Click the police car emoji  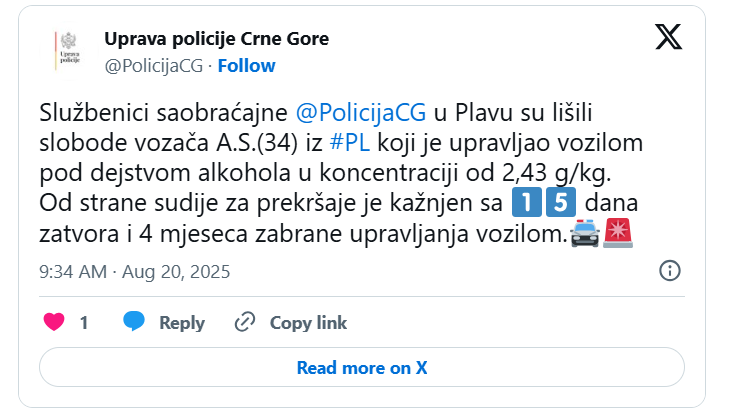point(583,234)
